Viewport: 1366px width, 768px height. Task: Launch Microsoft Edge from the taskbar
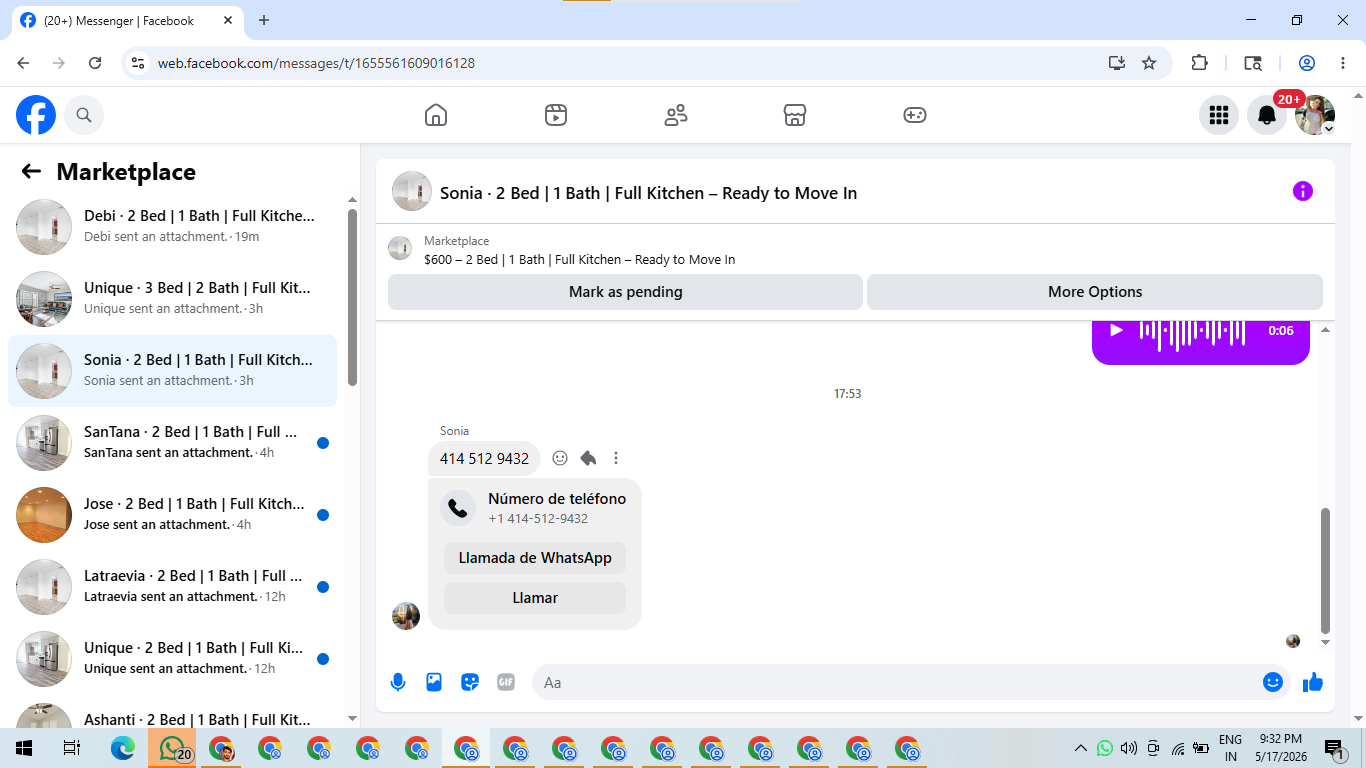(x=123, y=748)
